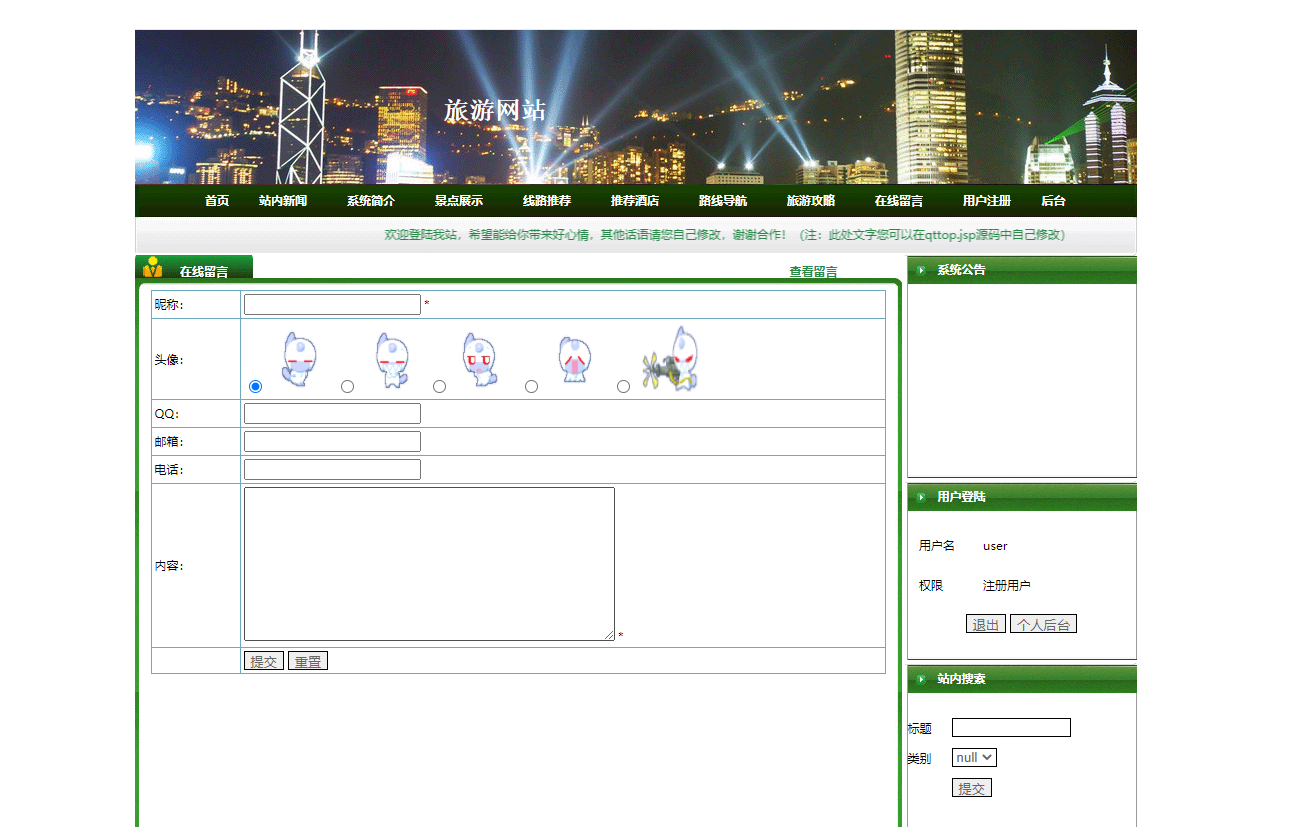
Task: Click the 个人后台 button
Action: point(1043,623)
